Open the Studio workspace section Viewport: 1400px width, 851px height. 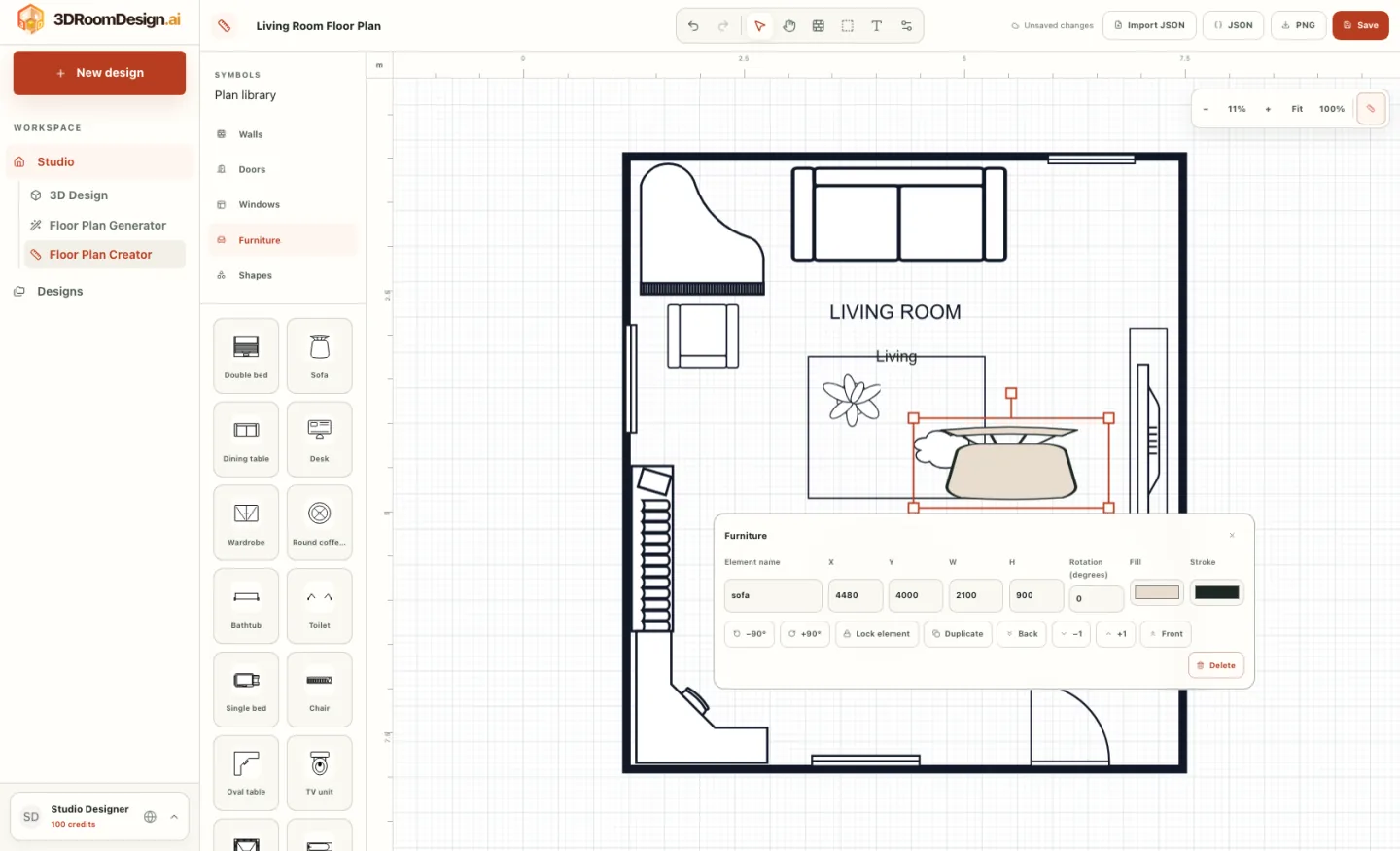click(99, 162)
